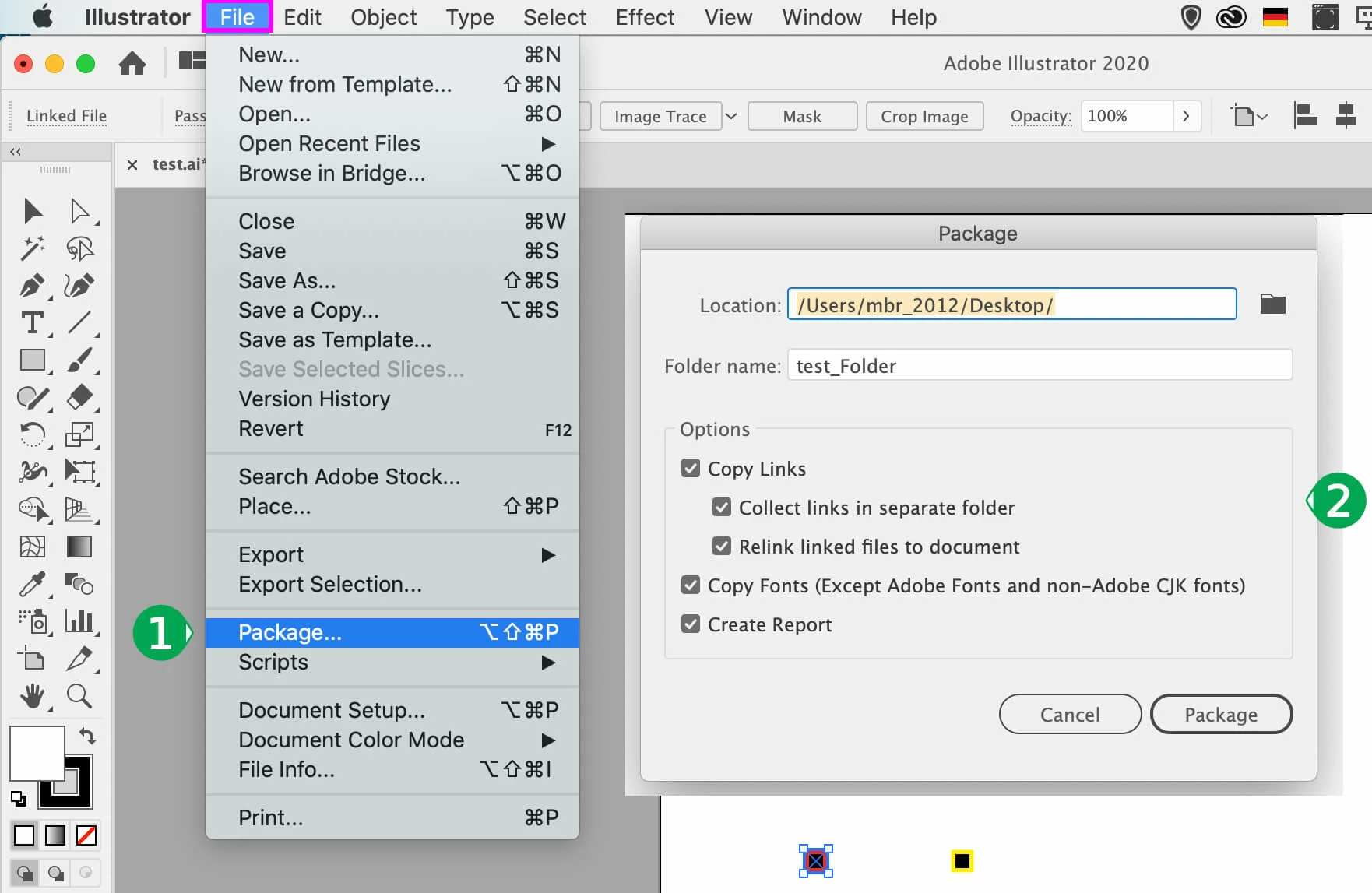Choose Place… menu item
The image size is (1372, 893).
pyautogui.click(x=392, y=507)
